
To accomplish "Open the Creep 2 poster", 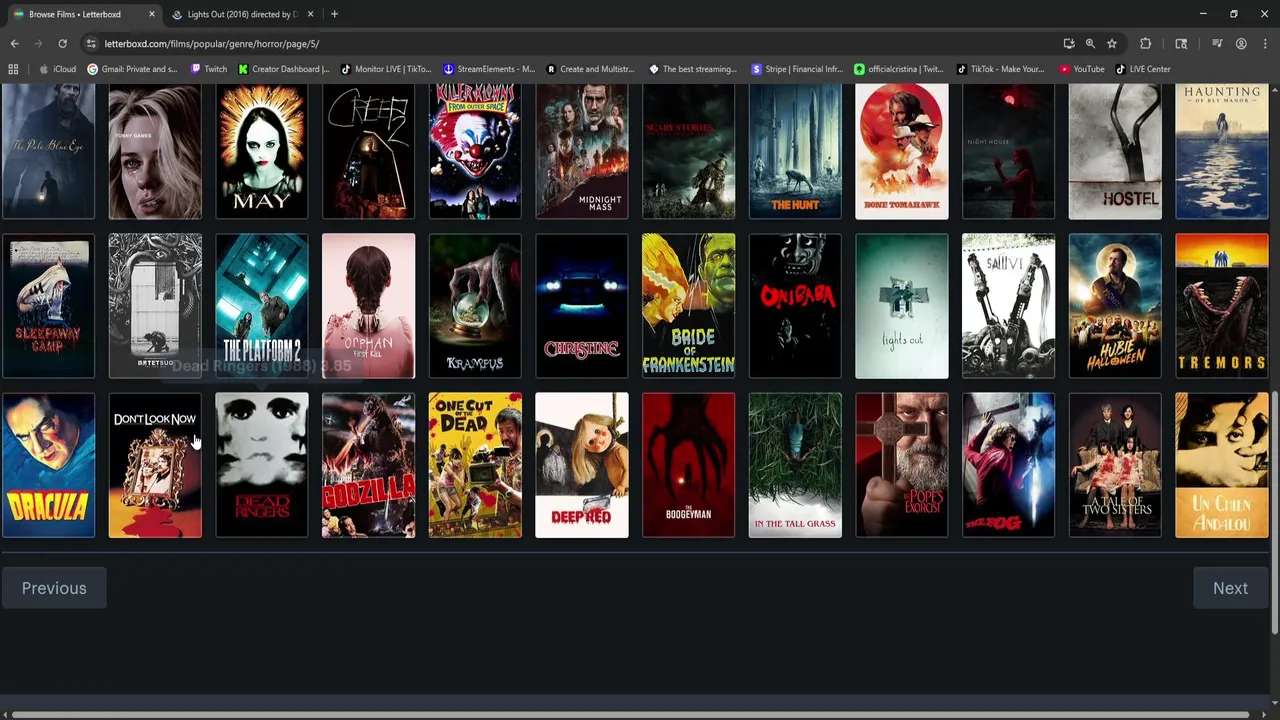I will (x=368, y=151).
